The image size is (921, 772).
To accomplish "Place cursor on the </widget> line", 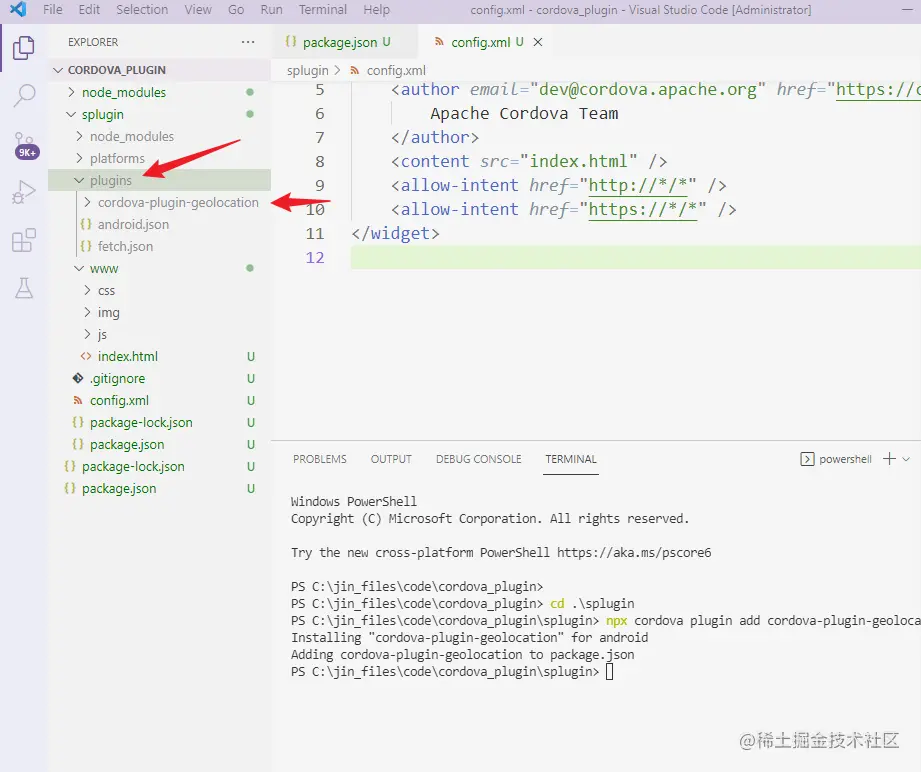I will pyautogui.click(x=395, y=234).
